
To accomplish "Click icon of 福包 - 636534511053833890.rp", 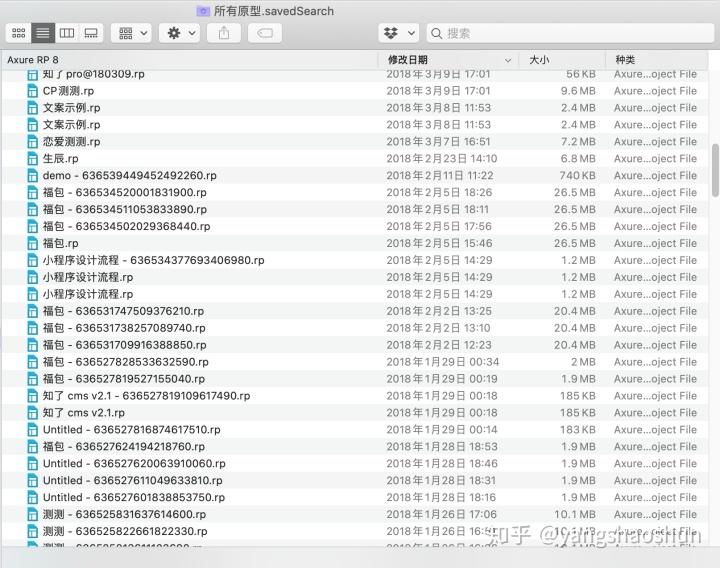I will [32, 210].
